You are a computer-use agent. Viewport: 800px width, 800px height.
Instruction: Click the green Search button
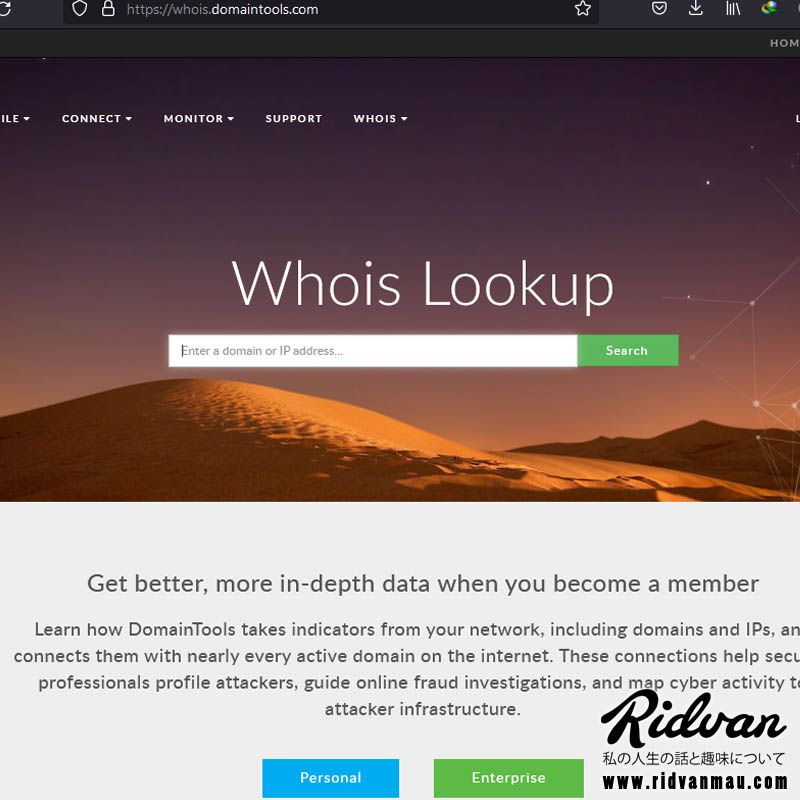(x=628, y=351)
